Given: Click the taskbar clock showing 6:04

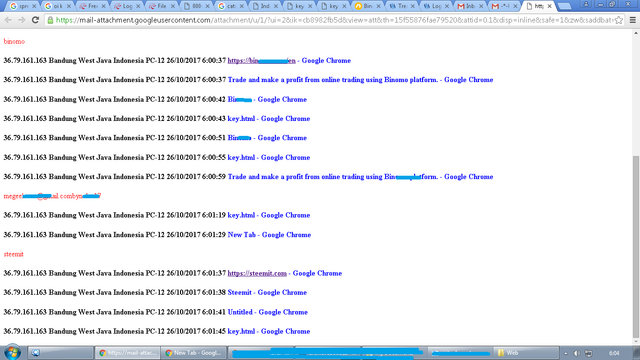Looking at the screenshot, I should point(614,353).
